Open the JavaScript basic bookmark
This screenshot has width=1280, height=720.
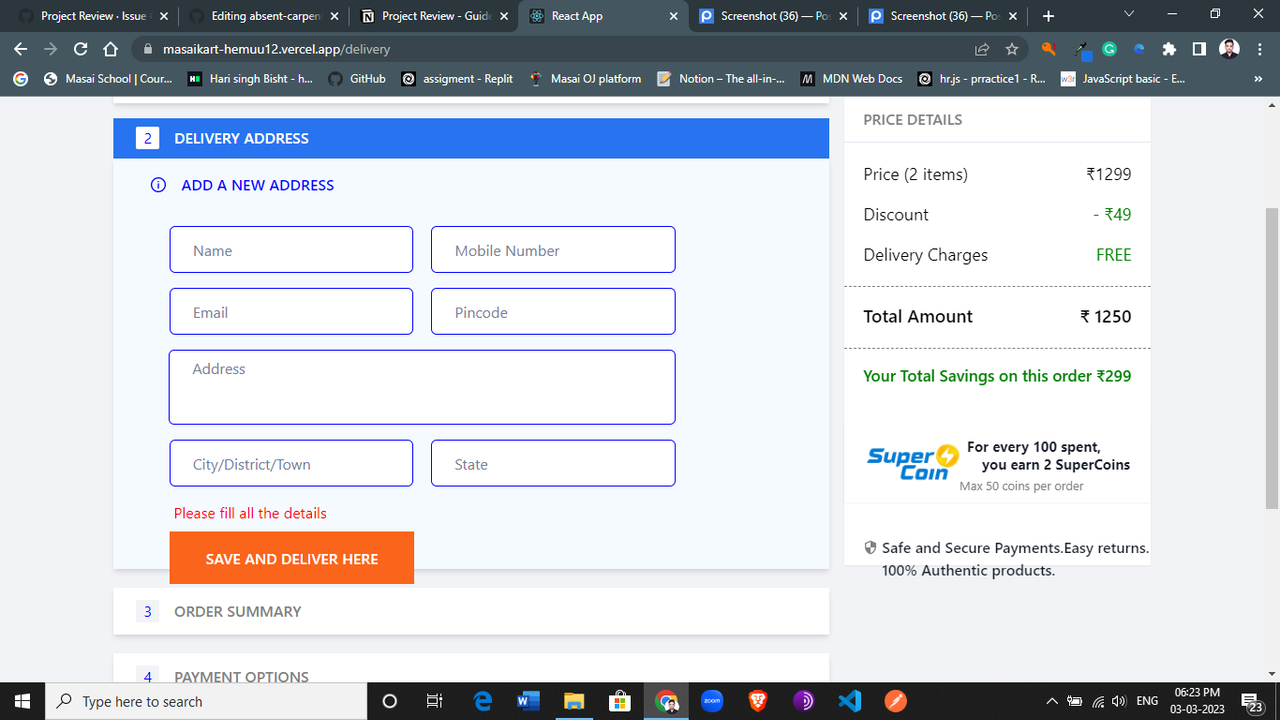pos(1123,79)
